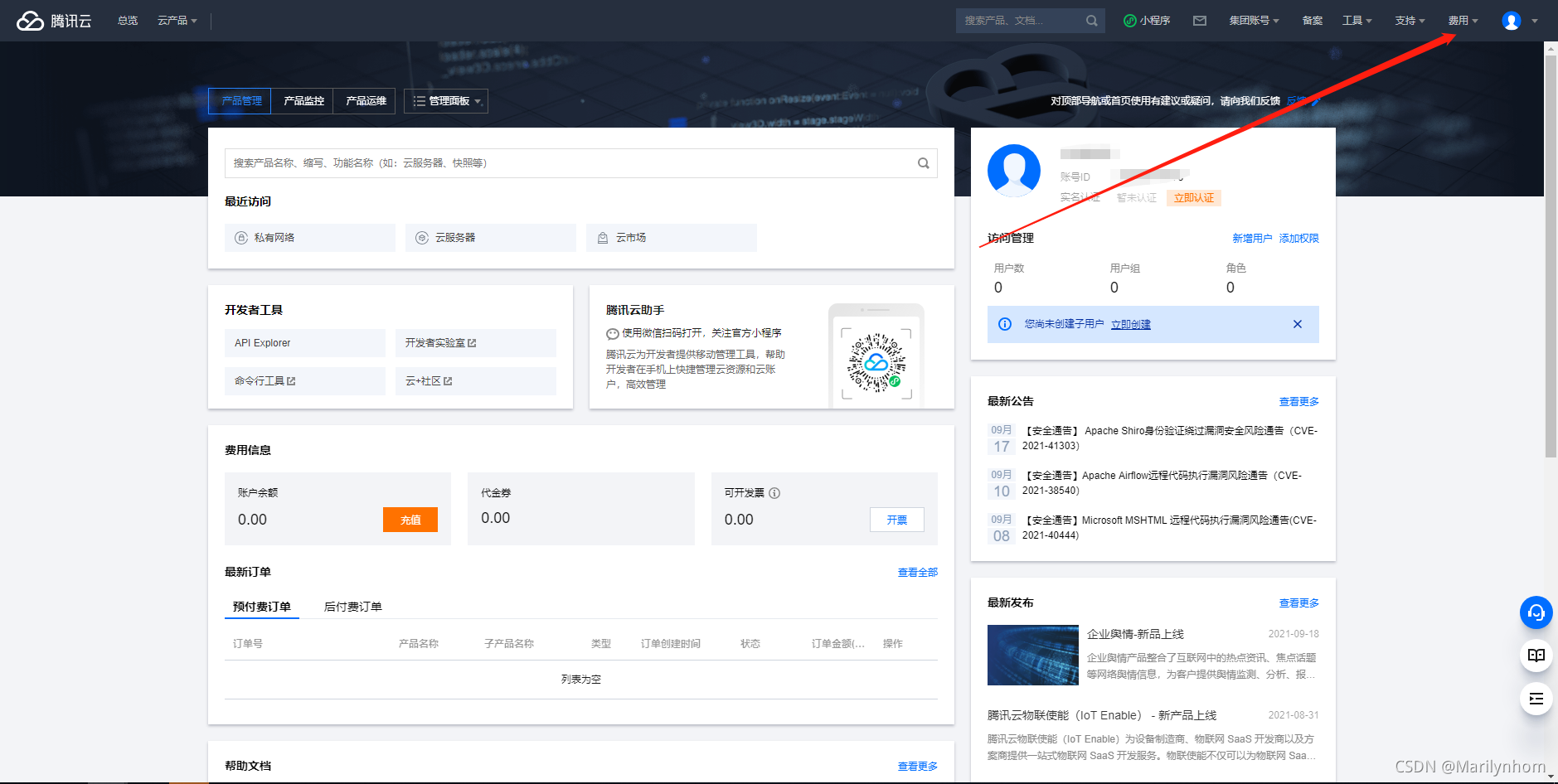1558x784 pixels.
Task: Open 命令行工具 external link
Action: click(305, 381)
